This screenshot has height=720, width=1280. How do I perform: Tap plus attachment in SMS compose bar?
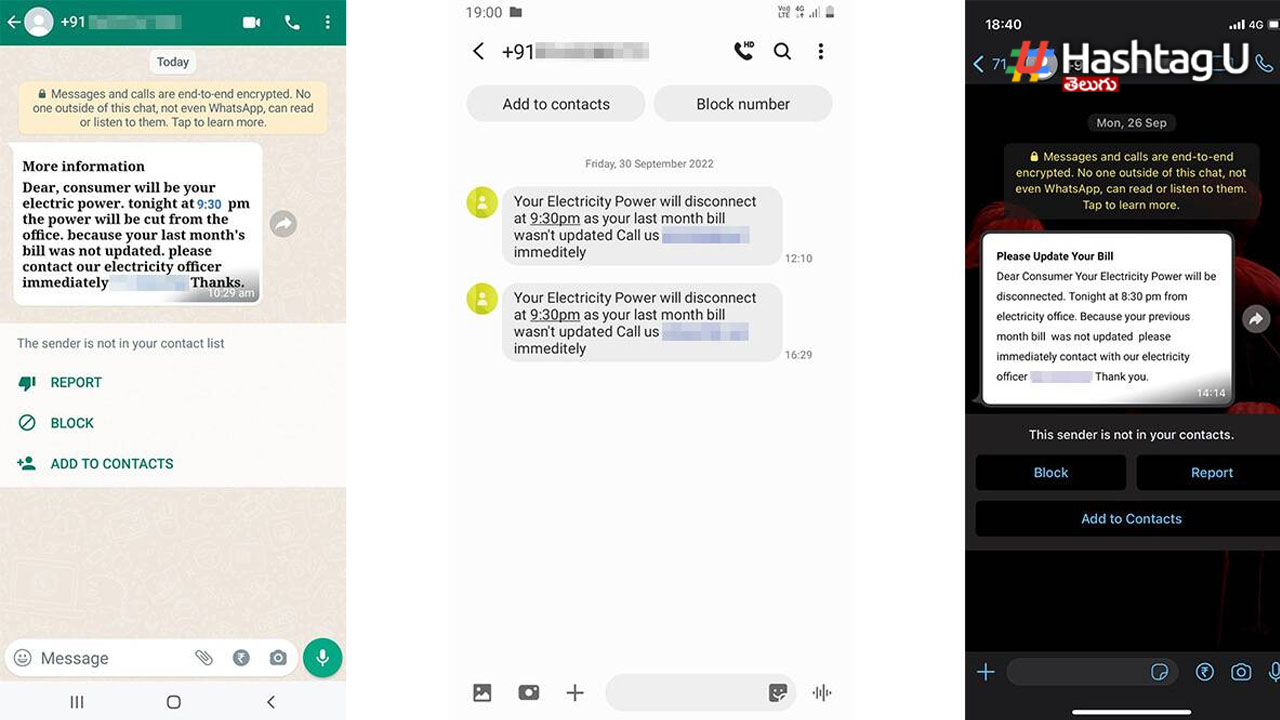pyautogui.click(x=575, y=692)
